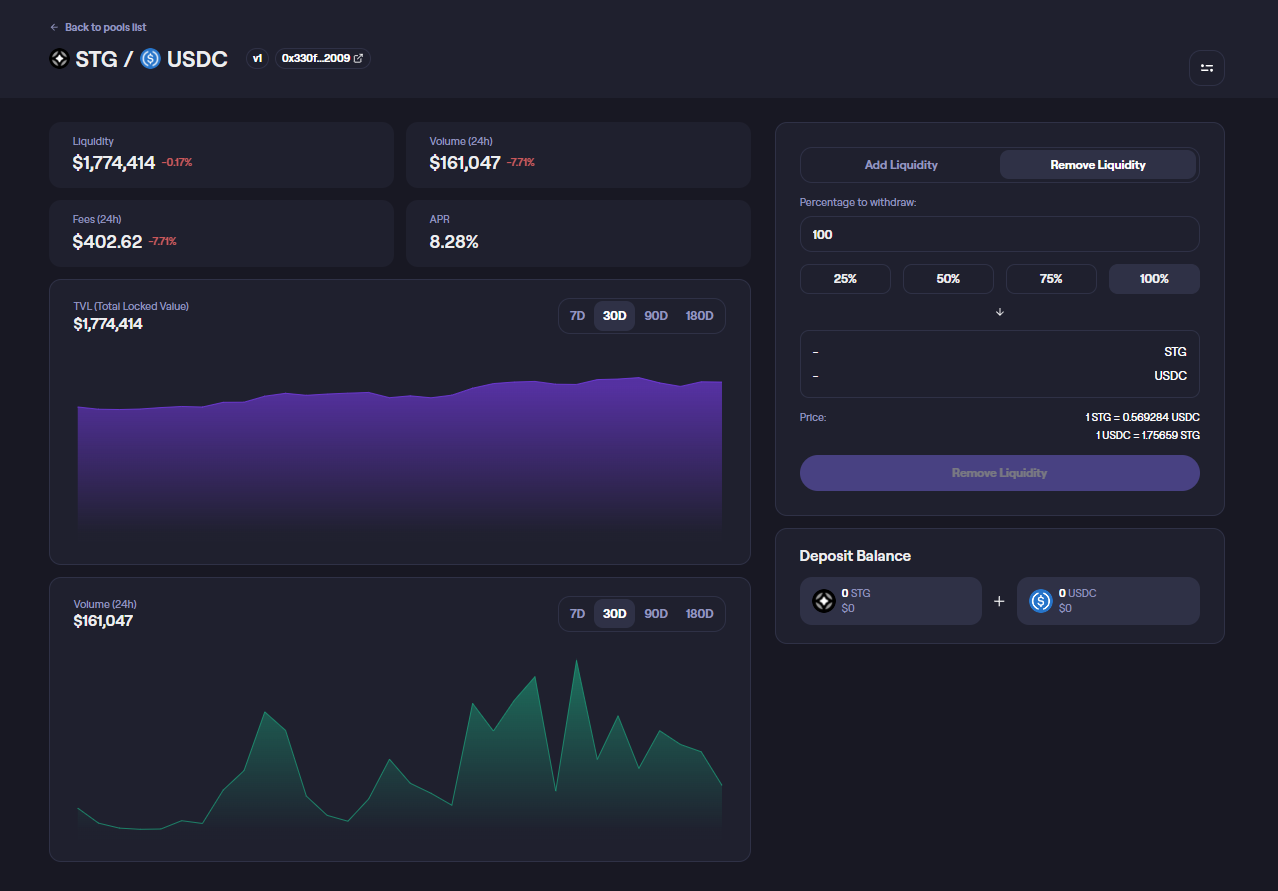The image size is (1278, 891).
Task: Select the 50% withdraw option
Action: pyautogui.click(x=948, y=279)
